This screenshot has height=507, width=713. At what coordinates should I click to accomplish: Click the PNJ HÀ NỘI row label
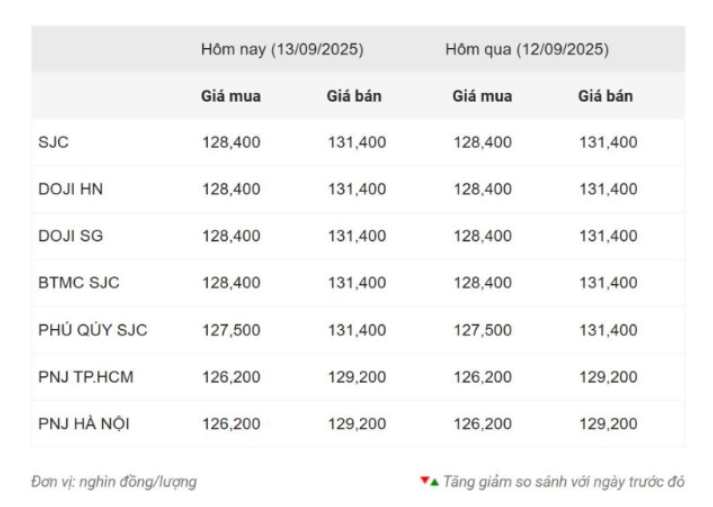tap(84, 424)
